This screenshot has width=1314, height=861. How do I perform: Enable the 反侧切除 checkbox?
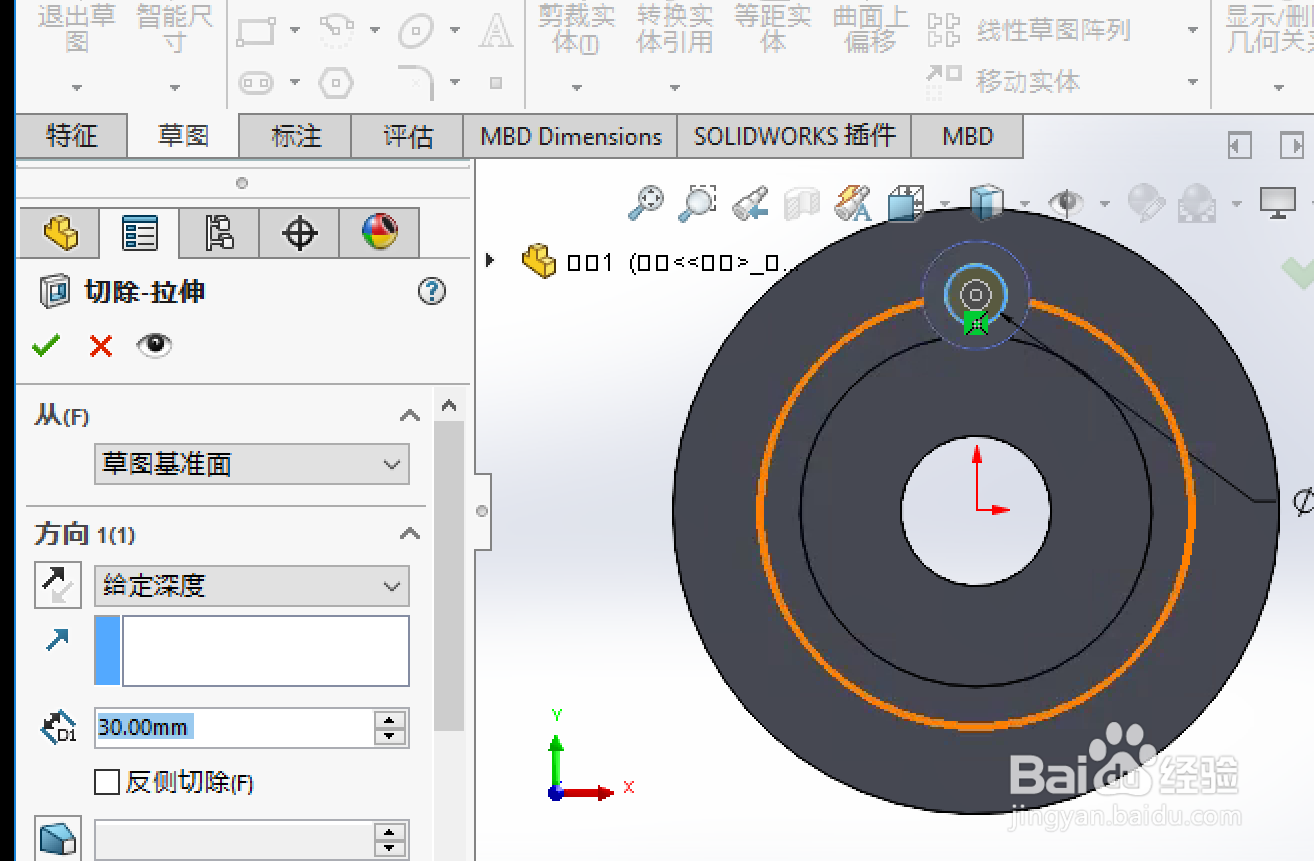coord(106,783)
